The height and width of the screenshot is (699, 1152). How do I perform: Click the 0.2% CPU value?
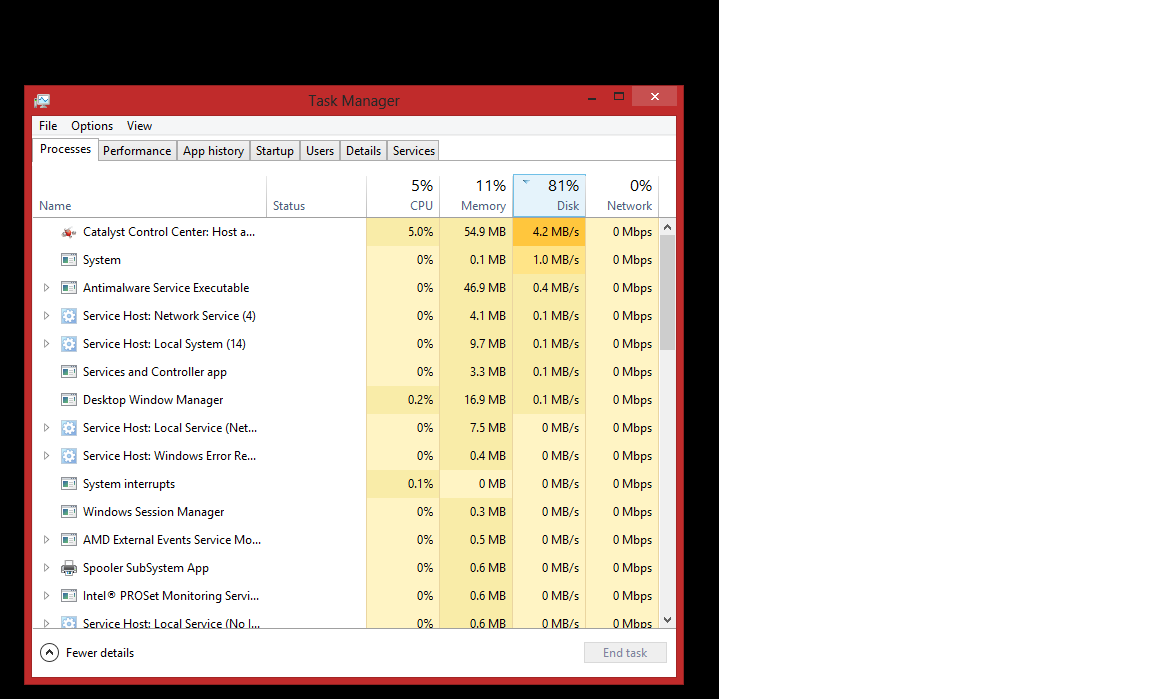pyautogui.click(x=420, y=400)
